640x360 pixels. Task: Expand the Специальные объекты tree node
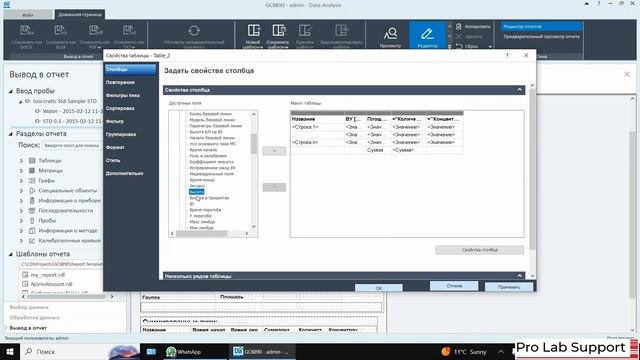point(22,191)
